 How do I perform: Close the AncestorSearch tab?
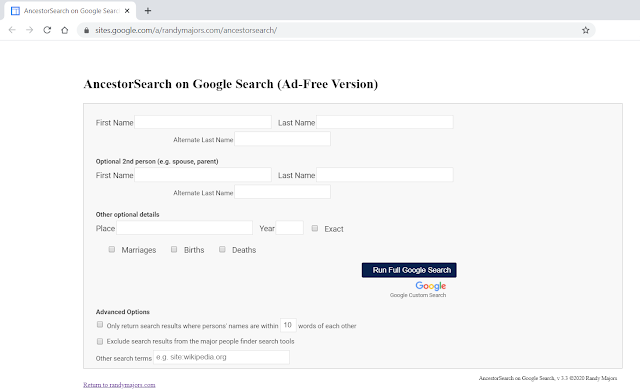tap(127, 11)
